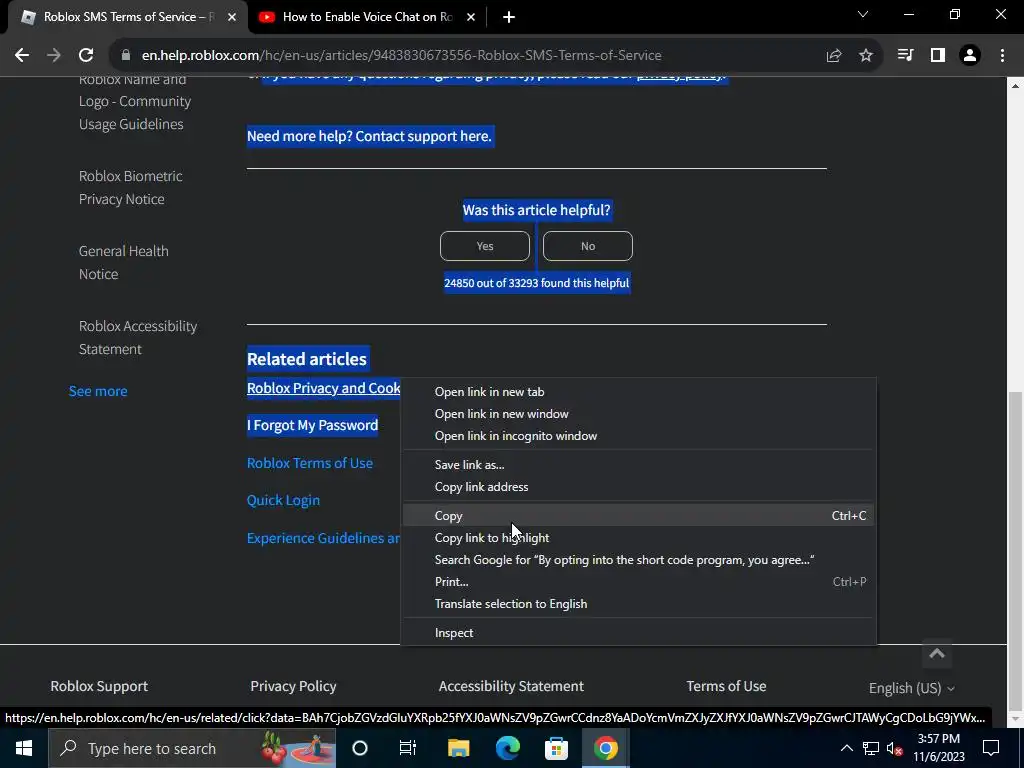The image size is (1024, 768).
Task: Choose Print… from the context menu
Action: [x=638, y=582]
